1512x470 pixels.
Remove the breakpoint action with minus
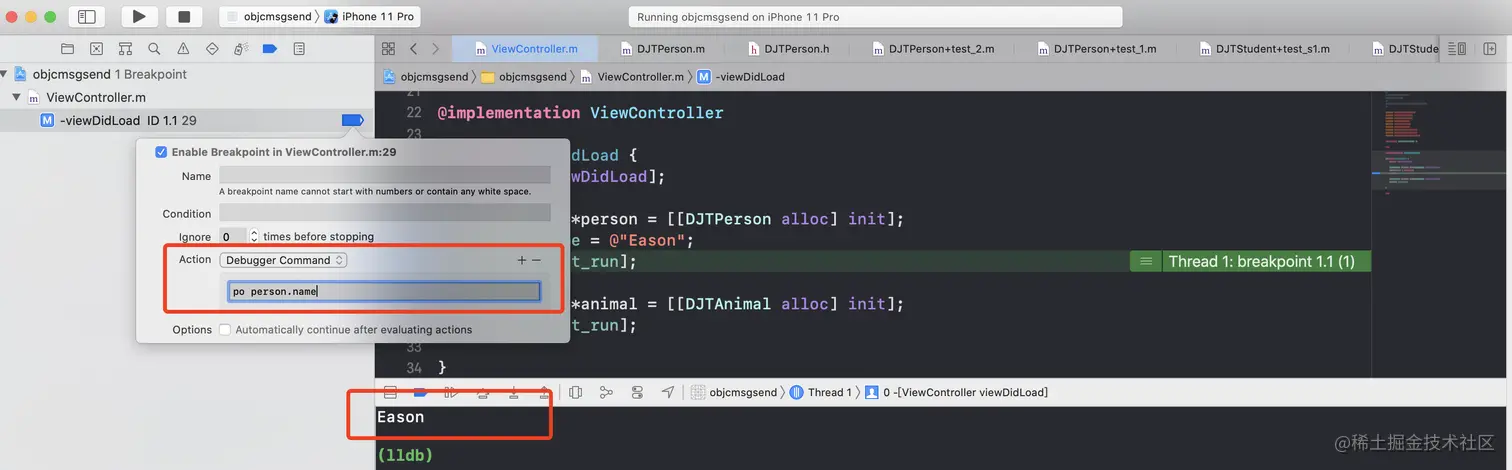coord(537,260)
